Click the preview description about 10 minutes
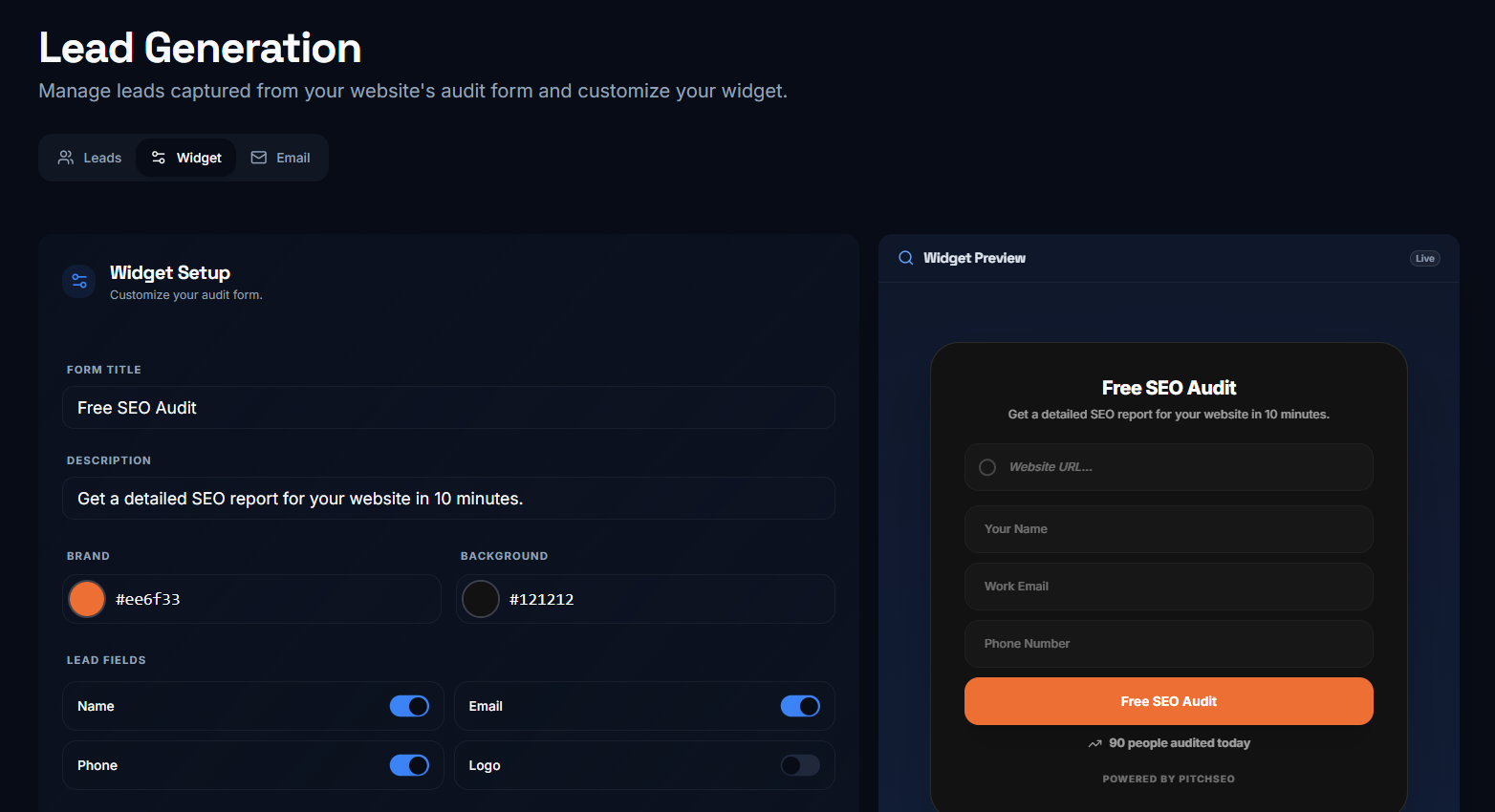The image size is (1495, 812). (x=1168, y=415)
